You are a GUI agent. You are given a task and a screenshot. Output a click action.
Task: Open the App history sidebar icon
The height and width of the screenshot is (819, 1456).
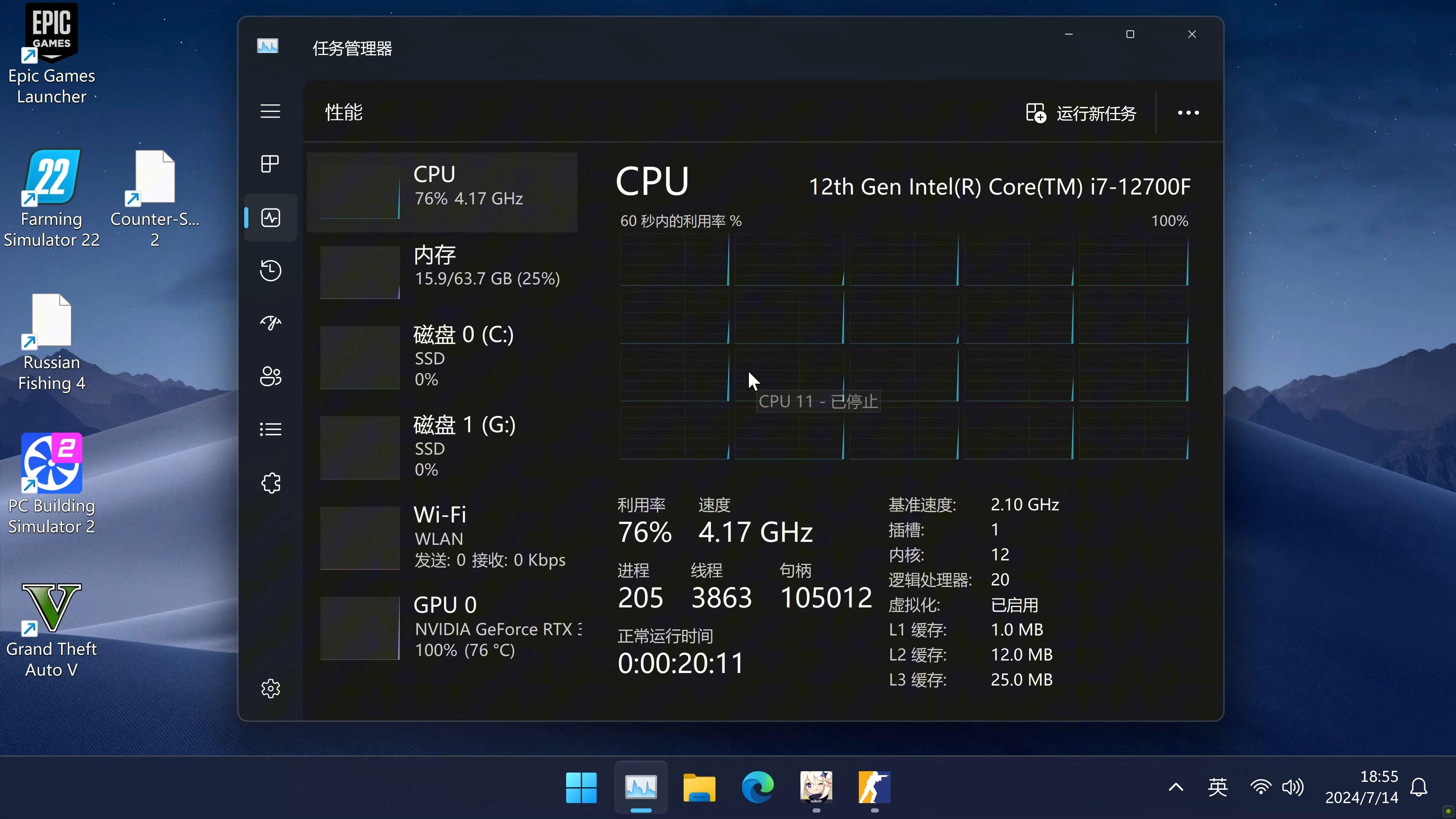[271, 270]
